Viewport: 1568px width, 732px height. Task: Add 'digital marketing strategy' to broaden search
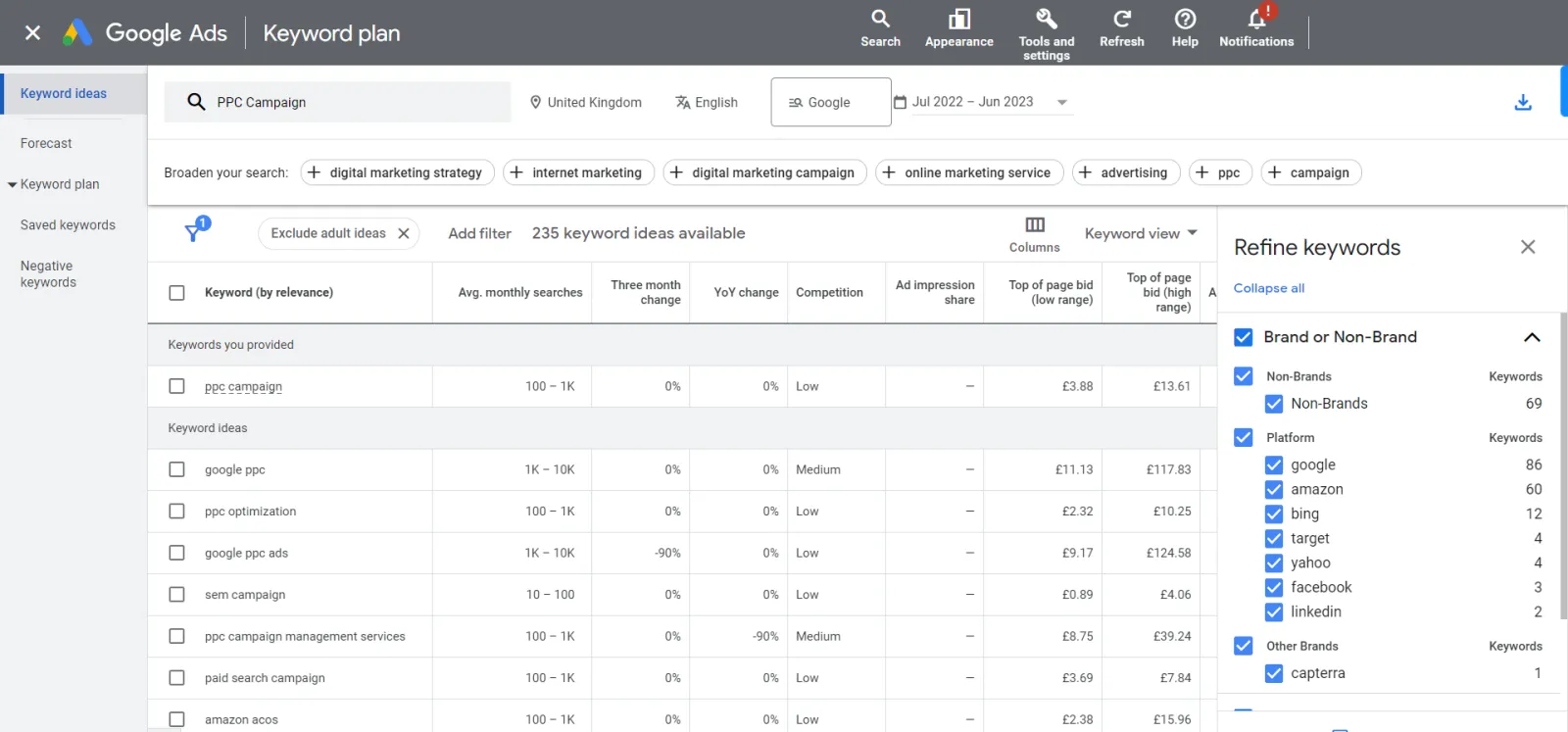(x=397, y=172)
